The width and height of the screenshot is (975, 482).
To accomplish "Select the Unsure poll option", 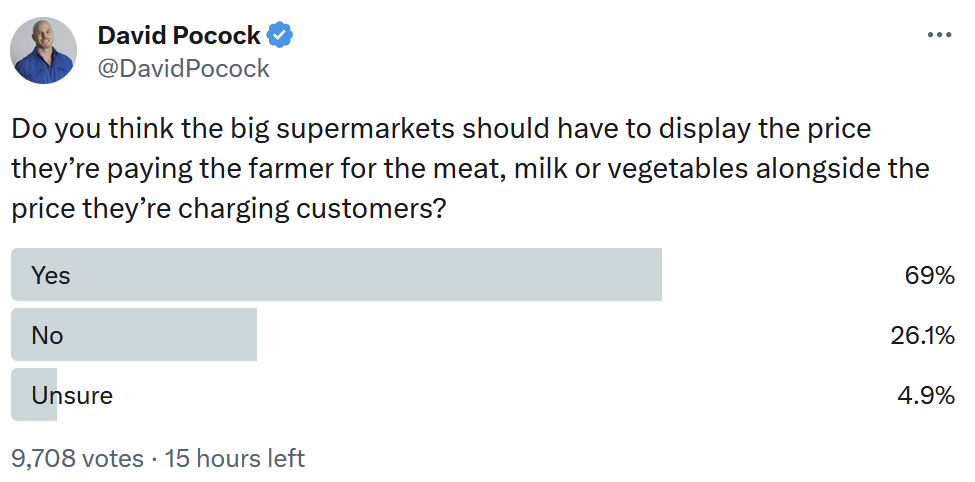I will coord(72,395).
